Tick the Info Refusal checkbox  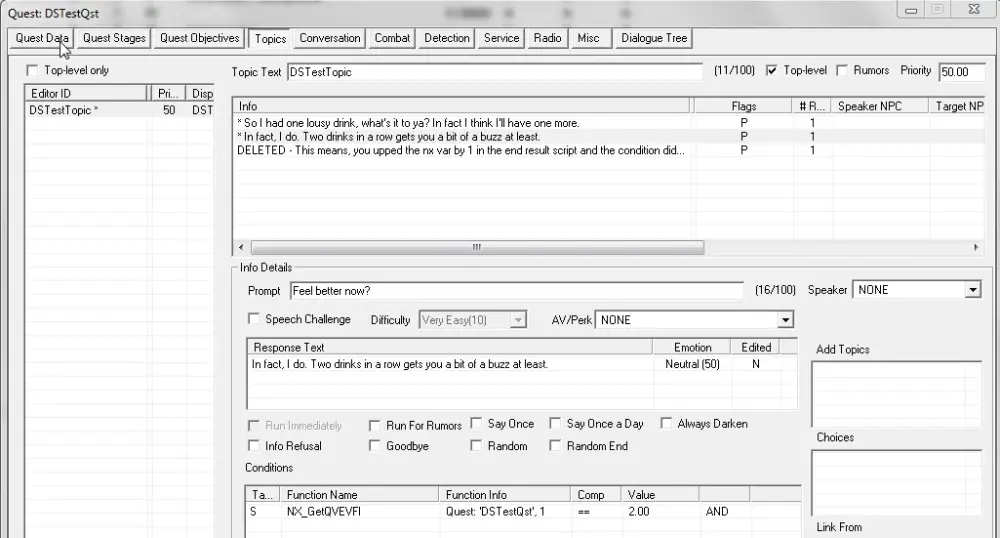click(x=254, y=445)
